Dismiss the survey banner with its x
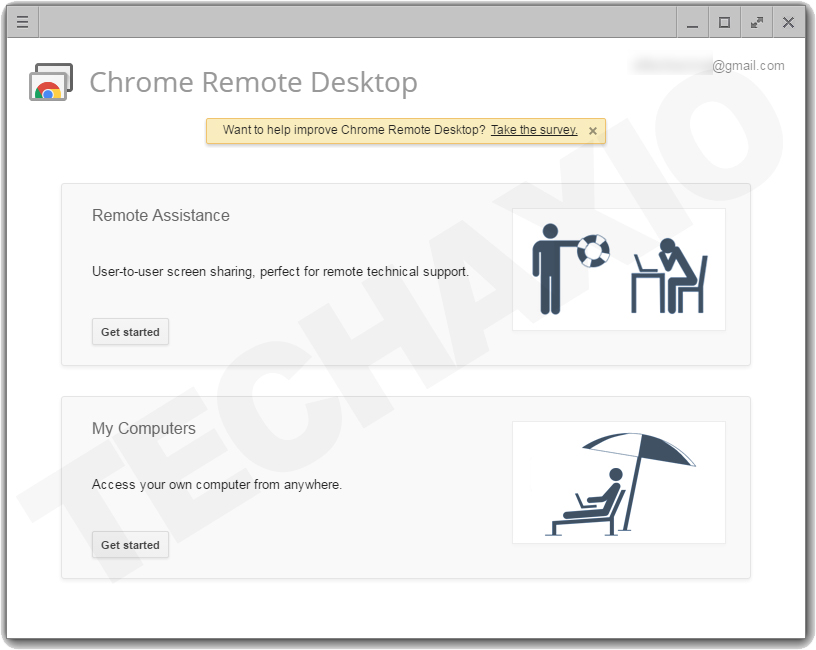Viewport: 816px width, 650px height. click(x=592, y=130)
